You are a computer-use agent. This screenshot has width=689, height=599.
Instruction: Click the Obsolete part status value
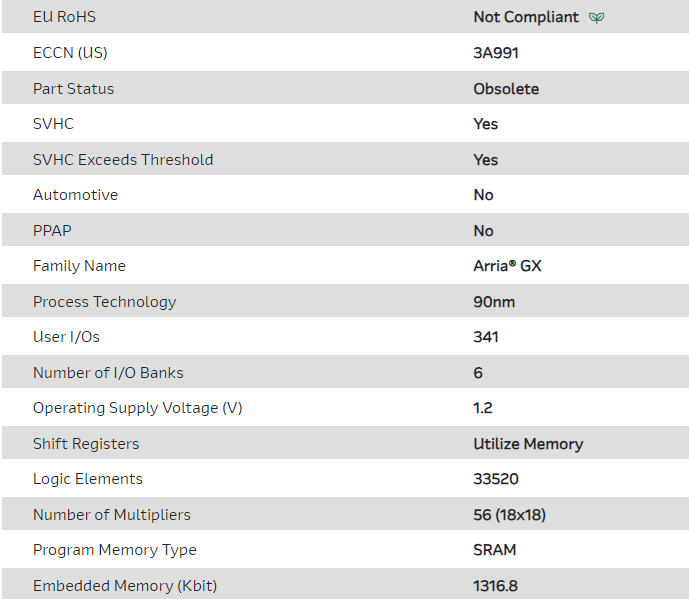point(506,89)
